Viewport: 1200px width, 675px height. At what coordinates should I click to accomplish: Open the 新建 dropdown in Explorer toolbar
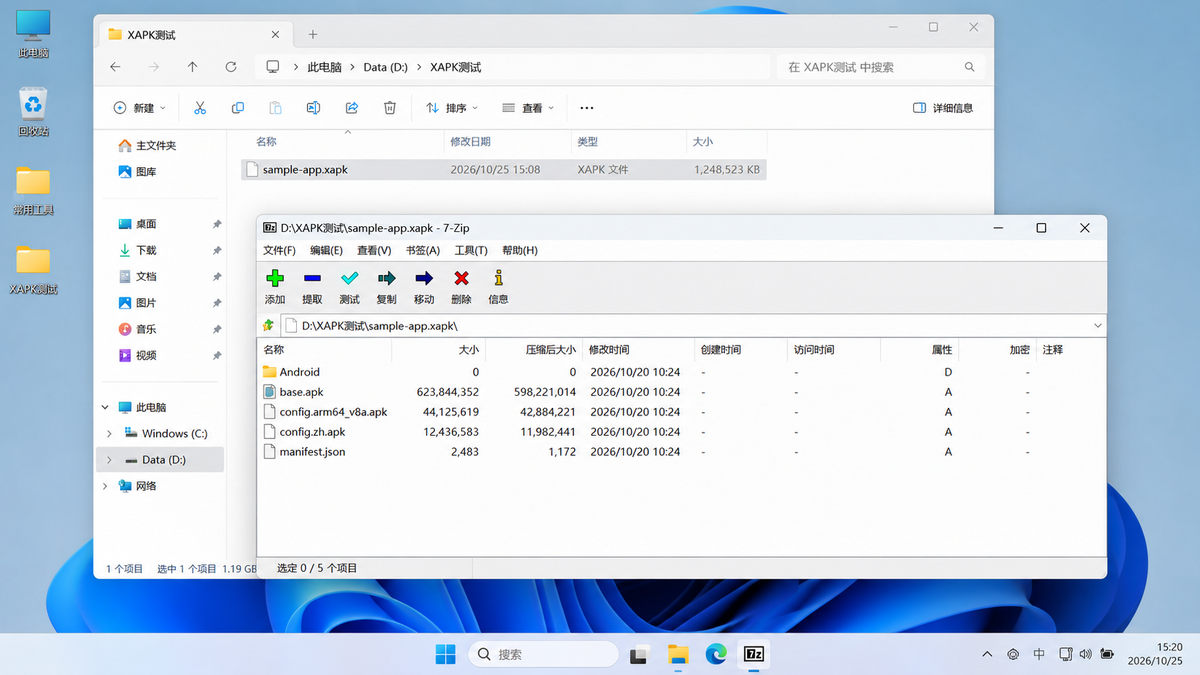tap(139, 108)
